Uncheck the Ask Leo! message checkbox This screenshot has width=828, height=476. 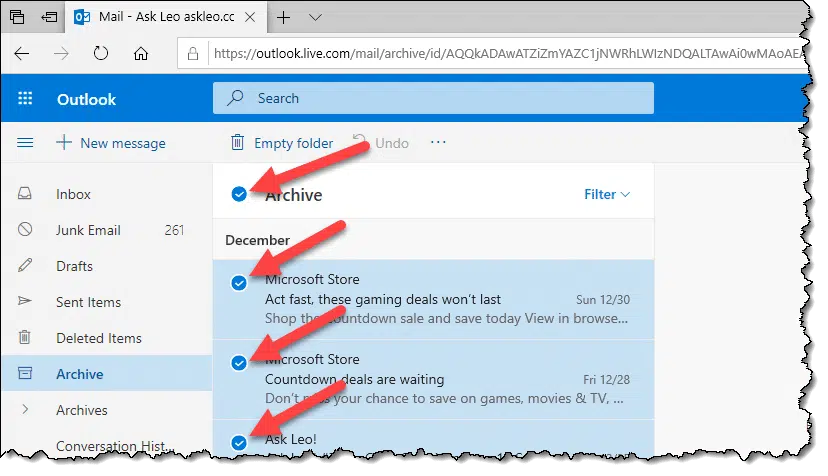[x=239, y=443]
